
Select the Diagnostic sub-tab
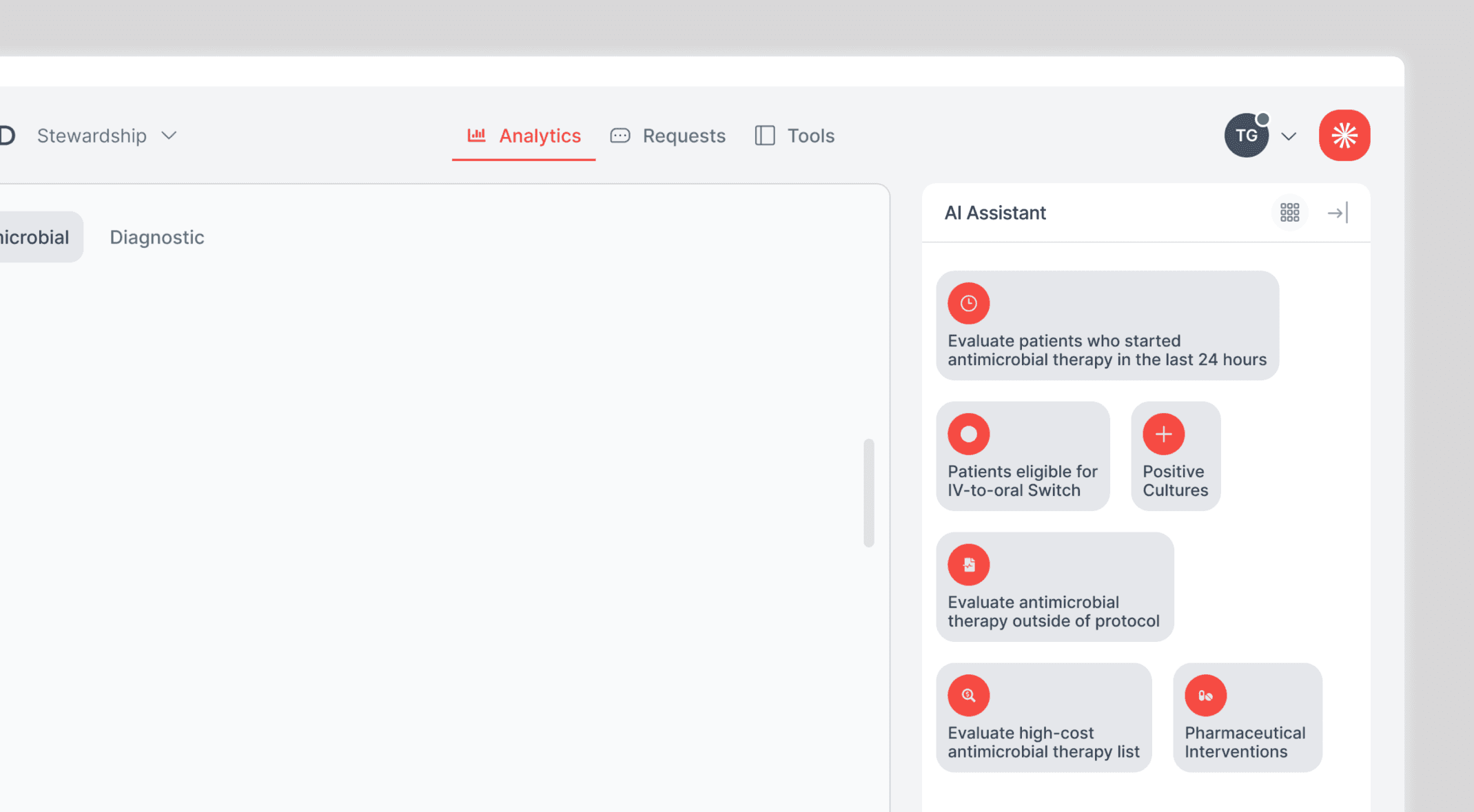click(157, 237)
